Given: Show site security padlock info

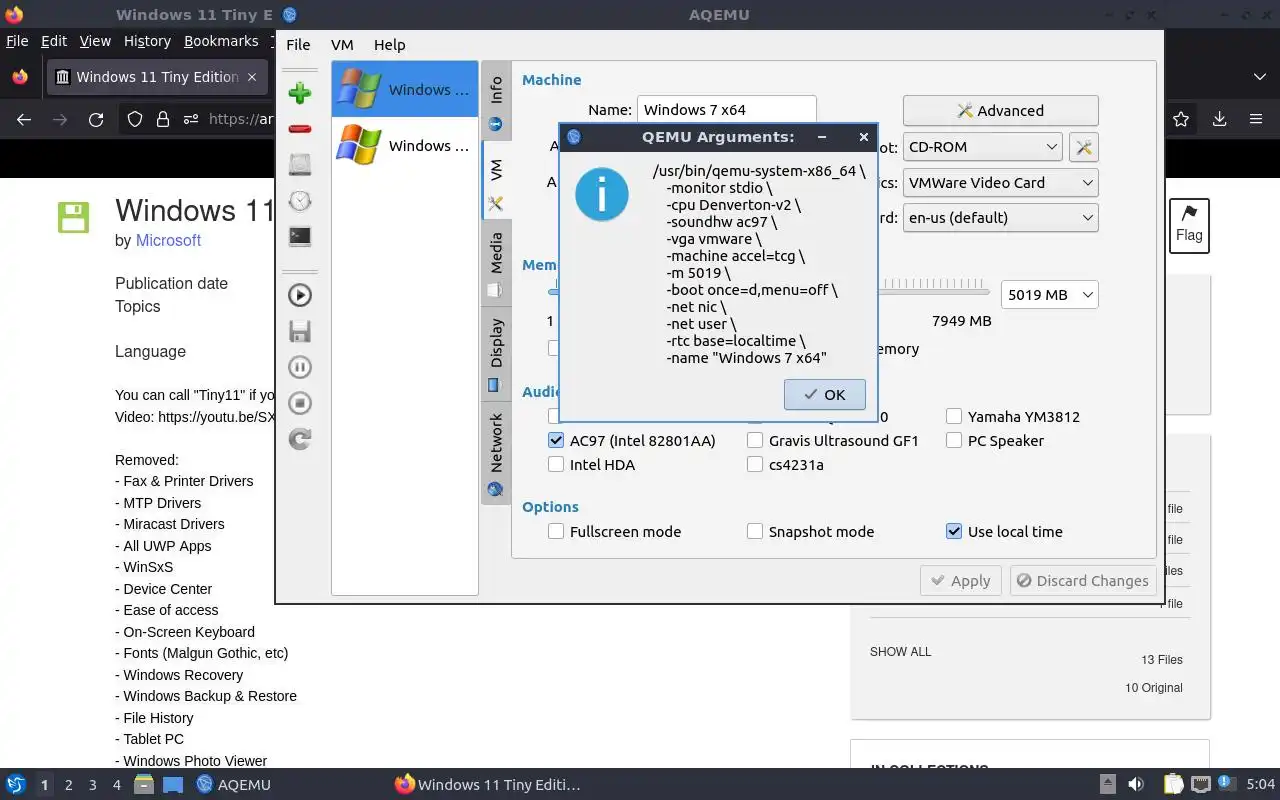Looking at the screenshot, I should point(163,119).
